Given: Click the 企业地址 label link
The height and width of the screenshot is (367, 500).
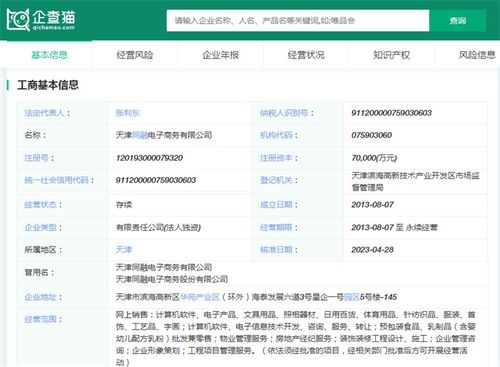Looking at the screenshot, I should pyautogui.click(x=40, y=297).
